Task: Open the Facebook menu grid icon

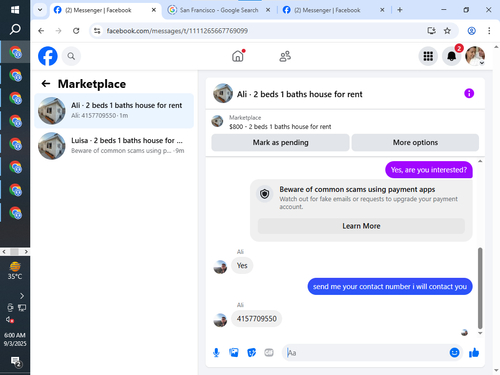Action: point(428,56)
